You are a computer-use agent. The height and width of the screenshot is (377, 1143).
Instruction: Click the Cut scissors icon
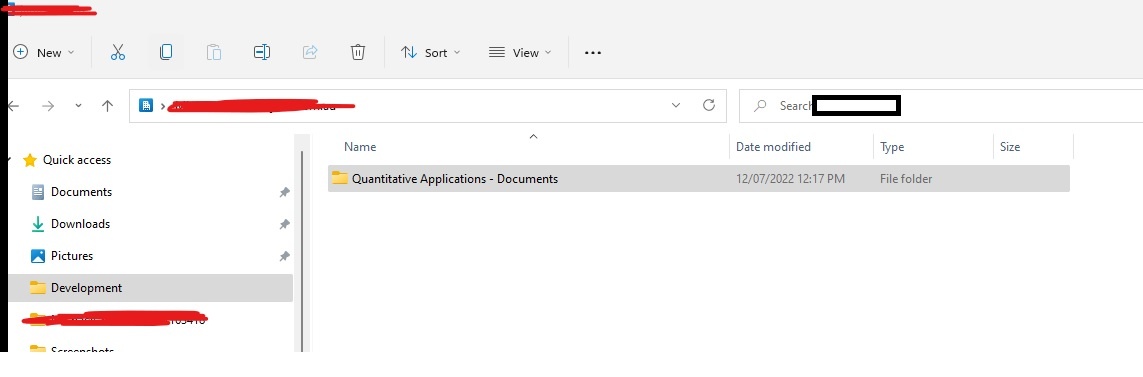click(x=117, y=53)
